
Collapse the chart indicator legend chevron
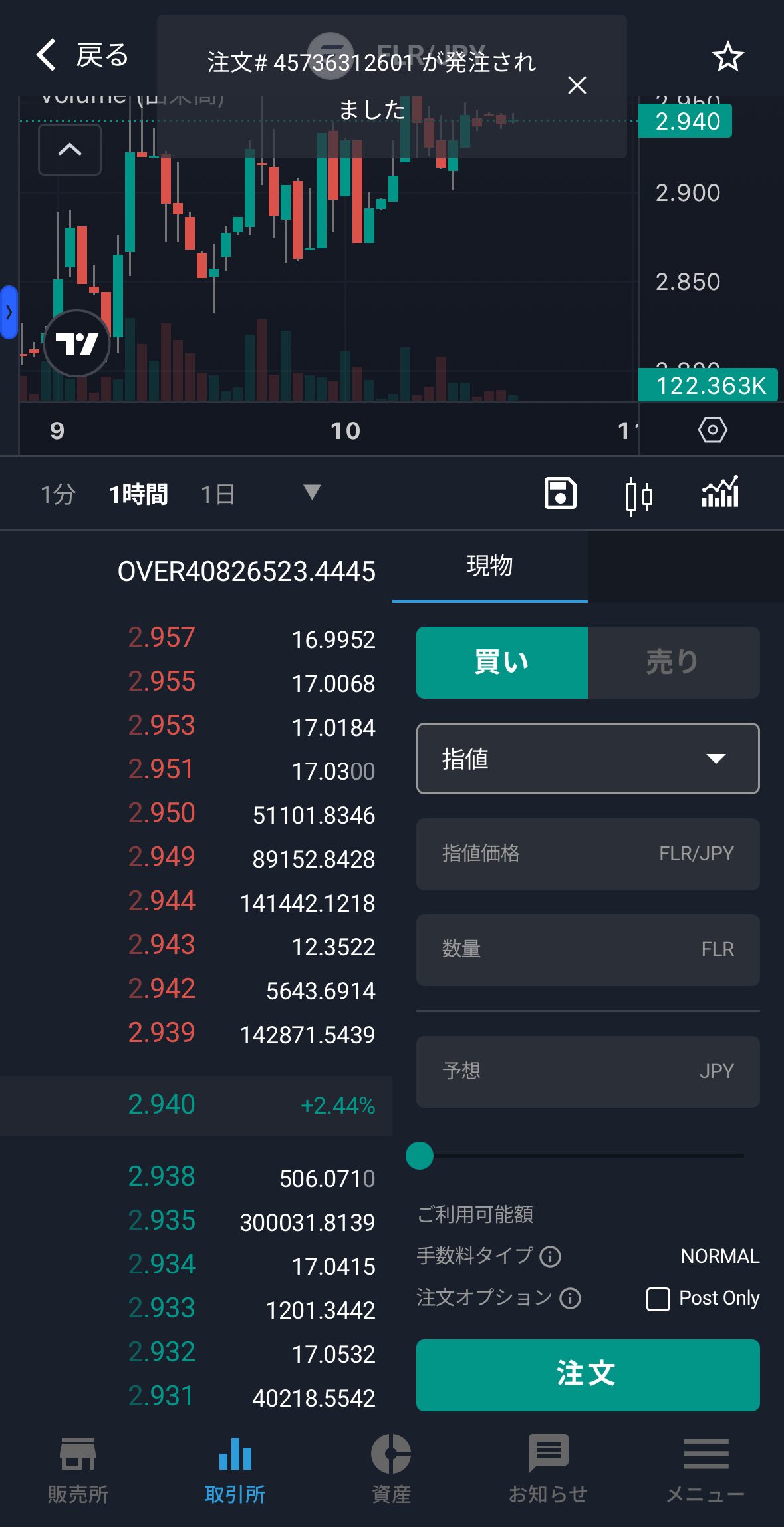tap(70, 149)
